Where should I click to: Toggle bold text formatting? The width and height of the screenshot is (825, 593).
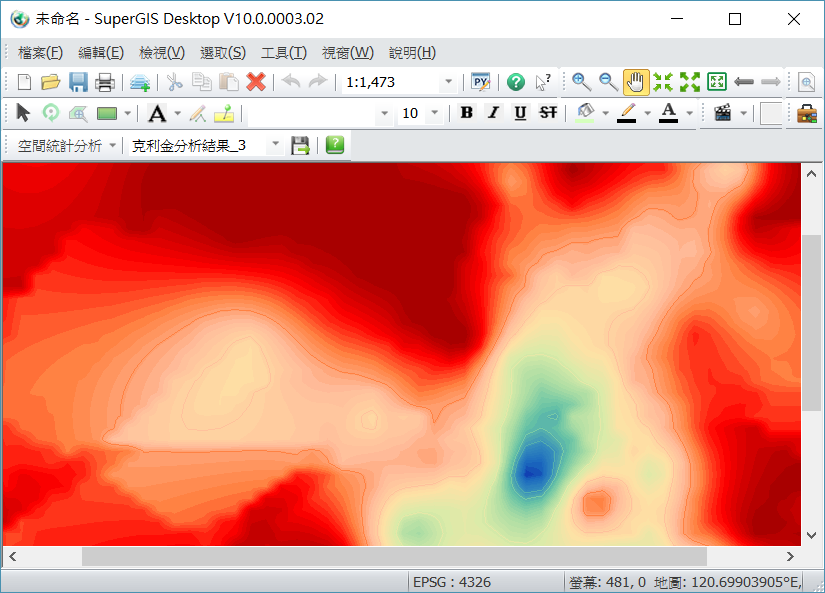tap(466, 113)
